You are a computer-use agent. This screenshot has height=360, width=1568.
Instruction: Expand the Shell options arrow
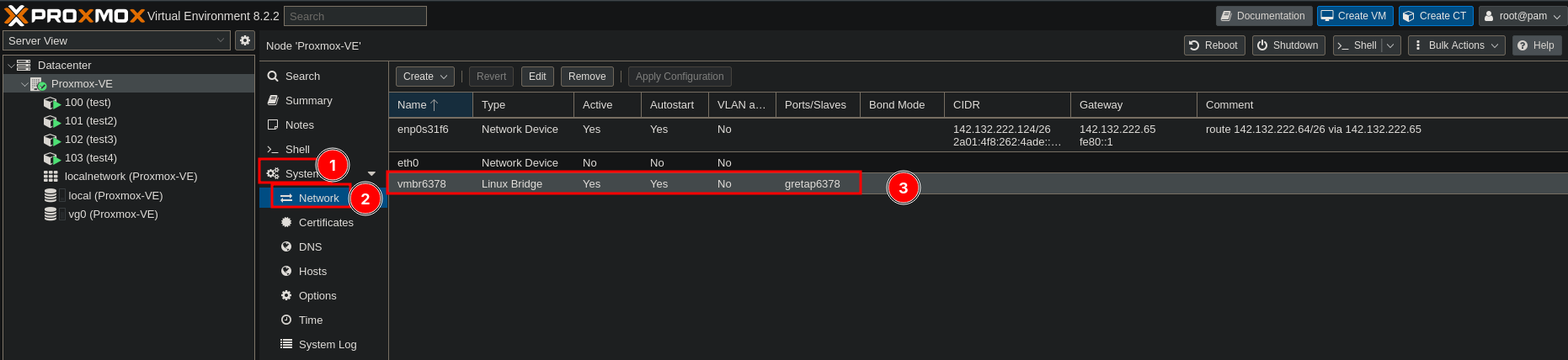click(1390, 45)
